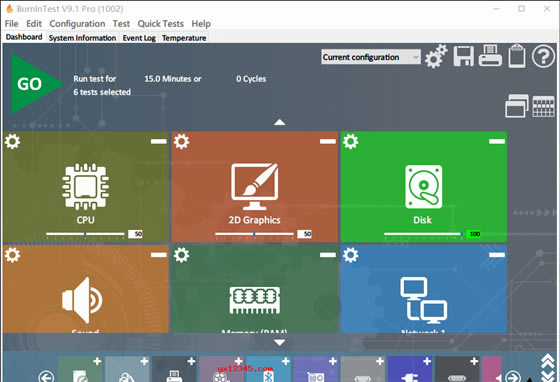Screen dimensions: 560x382
Task: Remove the Network test via minus button
Action: coord(497,255)
